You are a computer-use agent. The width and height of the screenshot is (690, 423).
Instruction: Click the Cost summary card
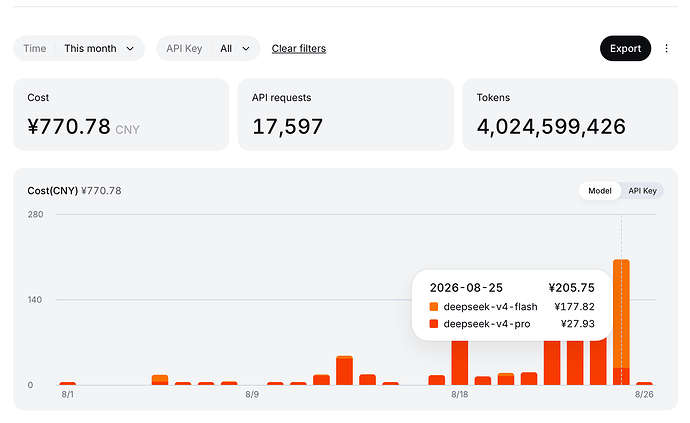tap(121, 114)
